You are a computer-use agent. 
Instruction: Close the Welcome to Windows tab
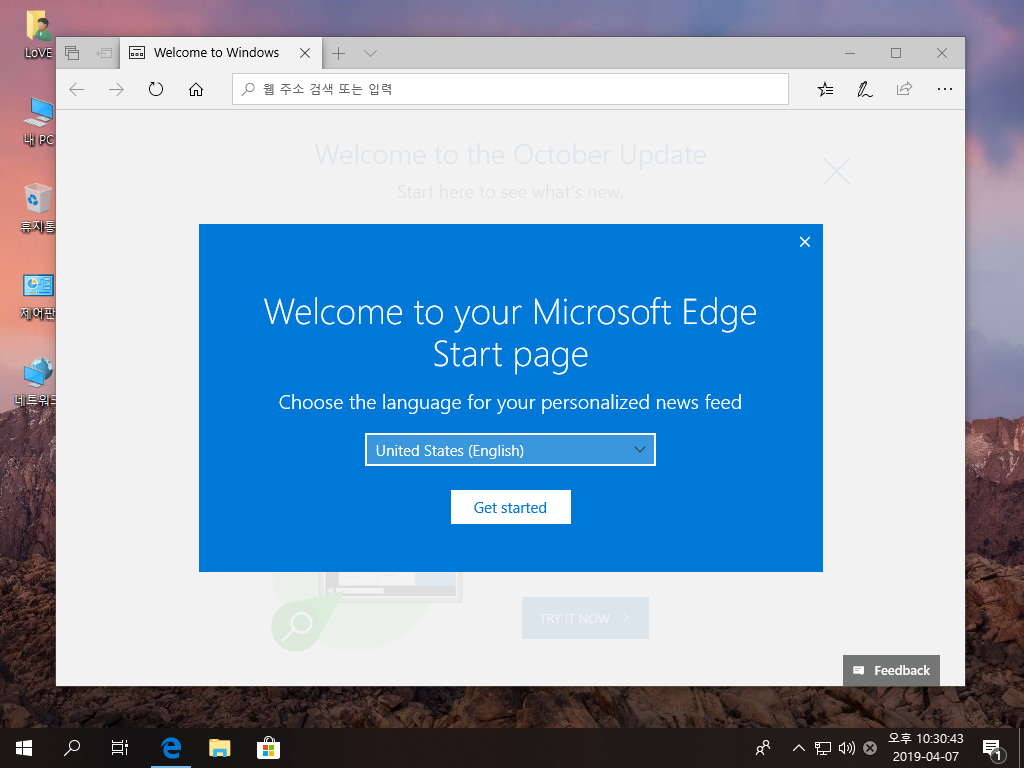pyautogui.click(x=305, y=54)
